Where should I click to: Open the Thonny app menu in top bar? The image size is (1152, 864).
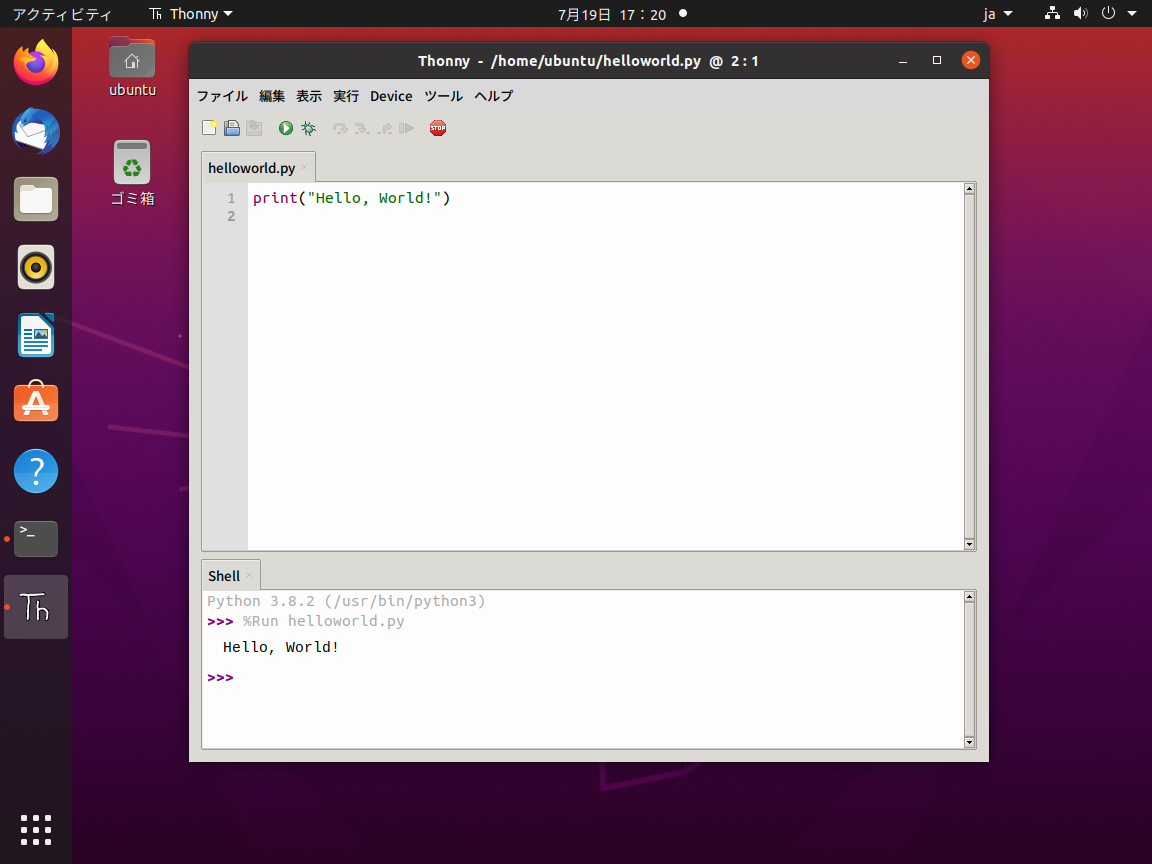[x=191, y=14]
